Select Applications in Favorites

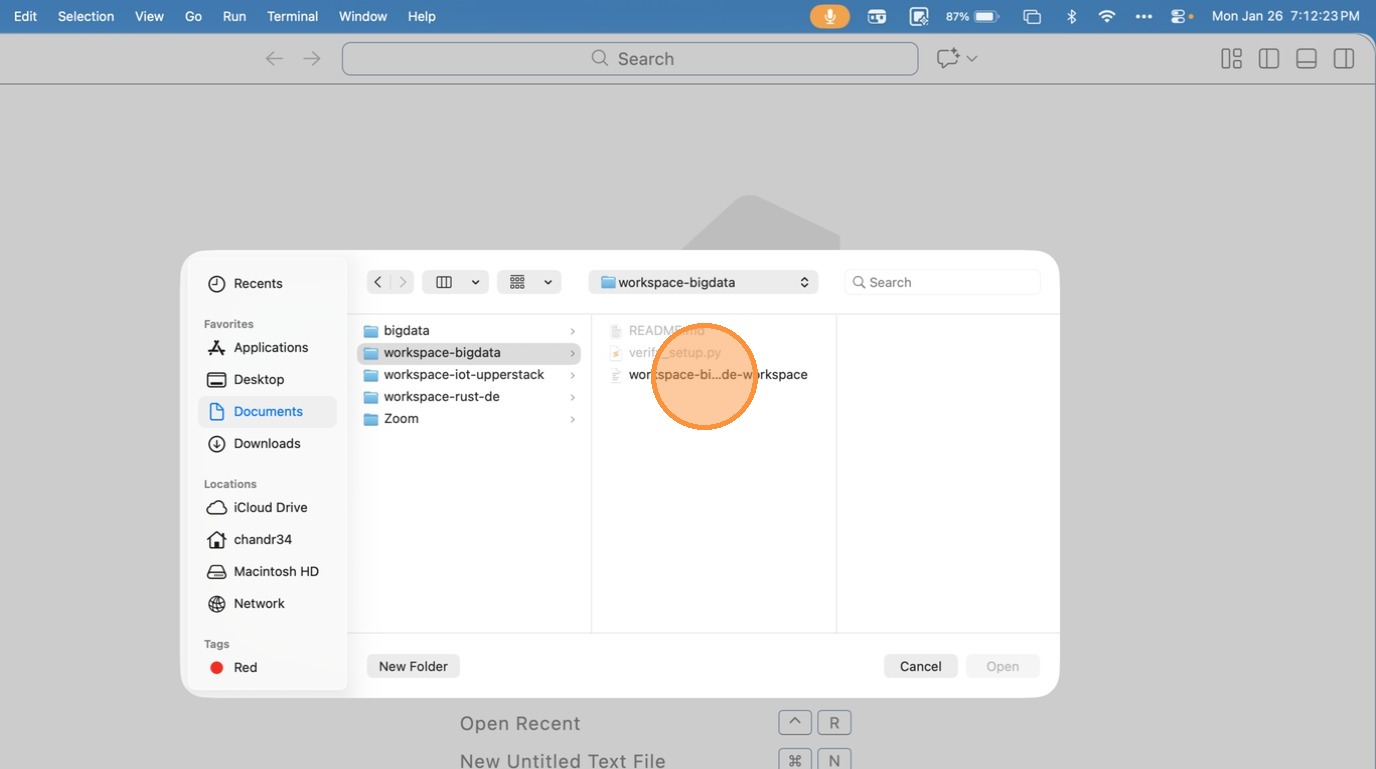(x=268, y=348)
